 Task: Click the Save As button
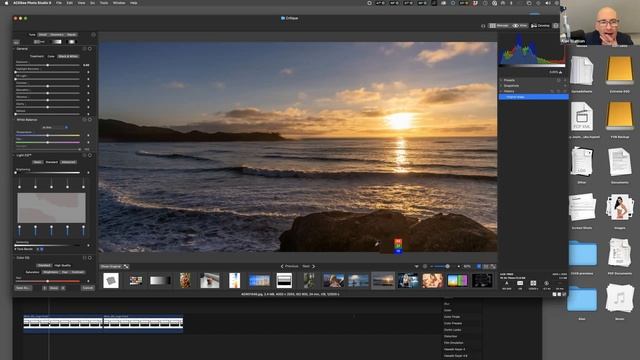pyautogui.click(x=23, y=288)
